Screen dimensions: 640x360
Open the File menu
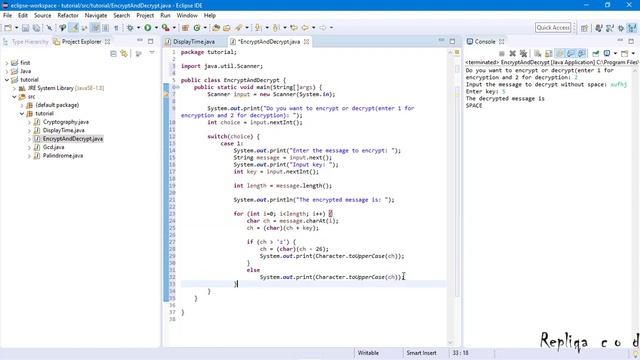[x=7, y=16]
